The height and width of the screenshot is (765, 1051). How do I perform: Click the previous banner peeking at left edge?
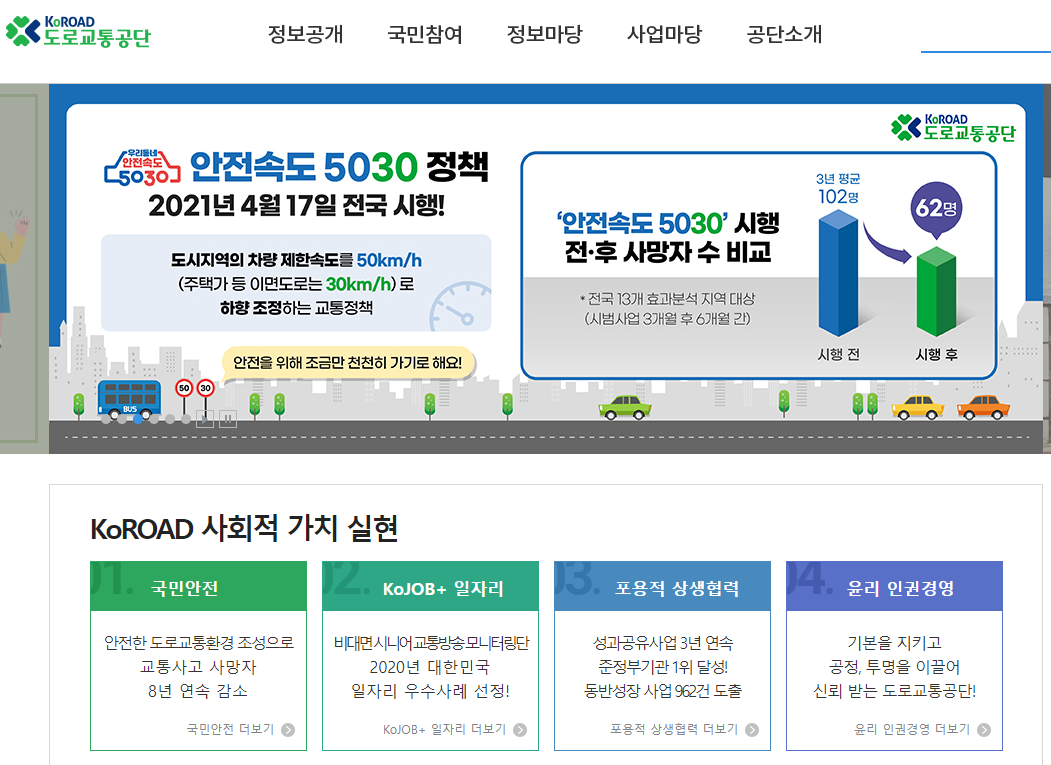(x=24, y=268)
